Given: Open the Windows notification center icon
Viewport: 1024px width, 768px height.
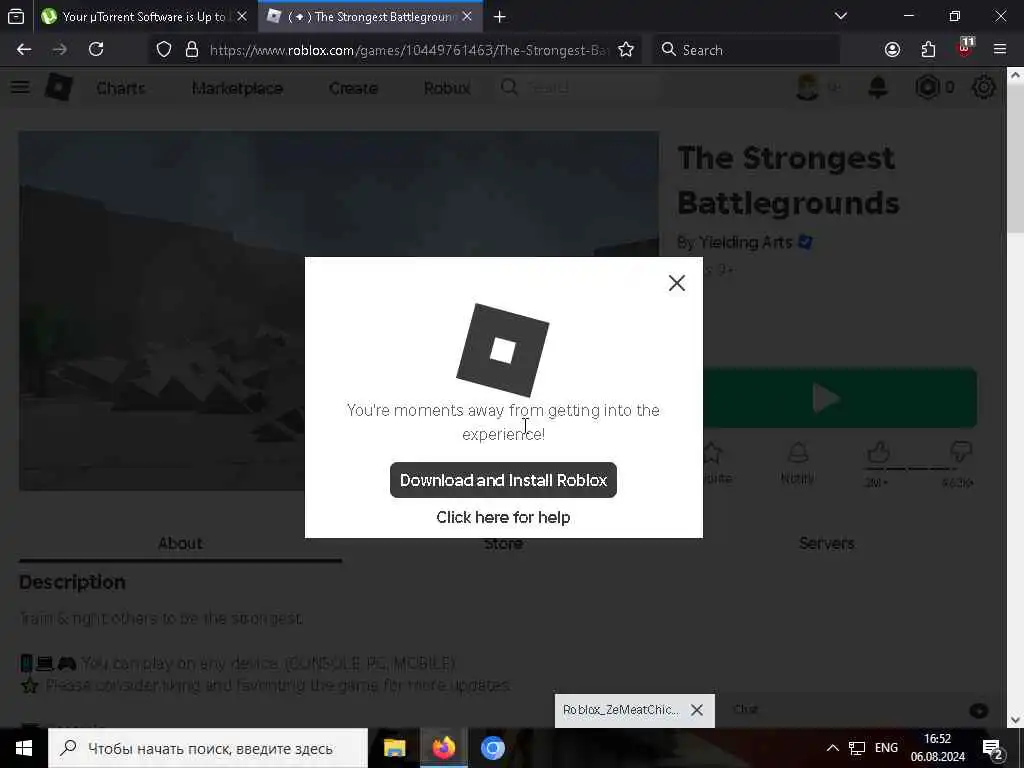Looking at the screenshot, I should [x=993, y=749].
